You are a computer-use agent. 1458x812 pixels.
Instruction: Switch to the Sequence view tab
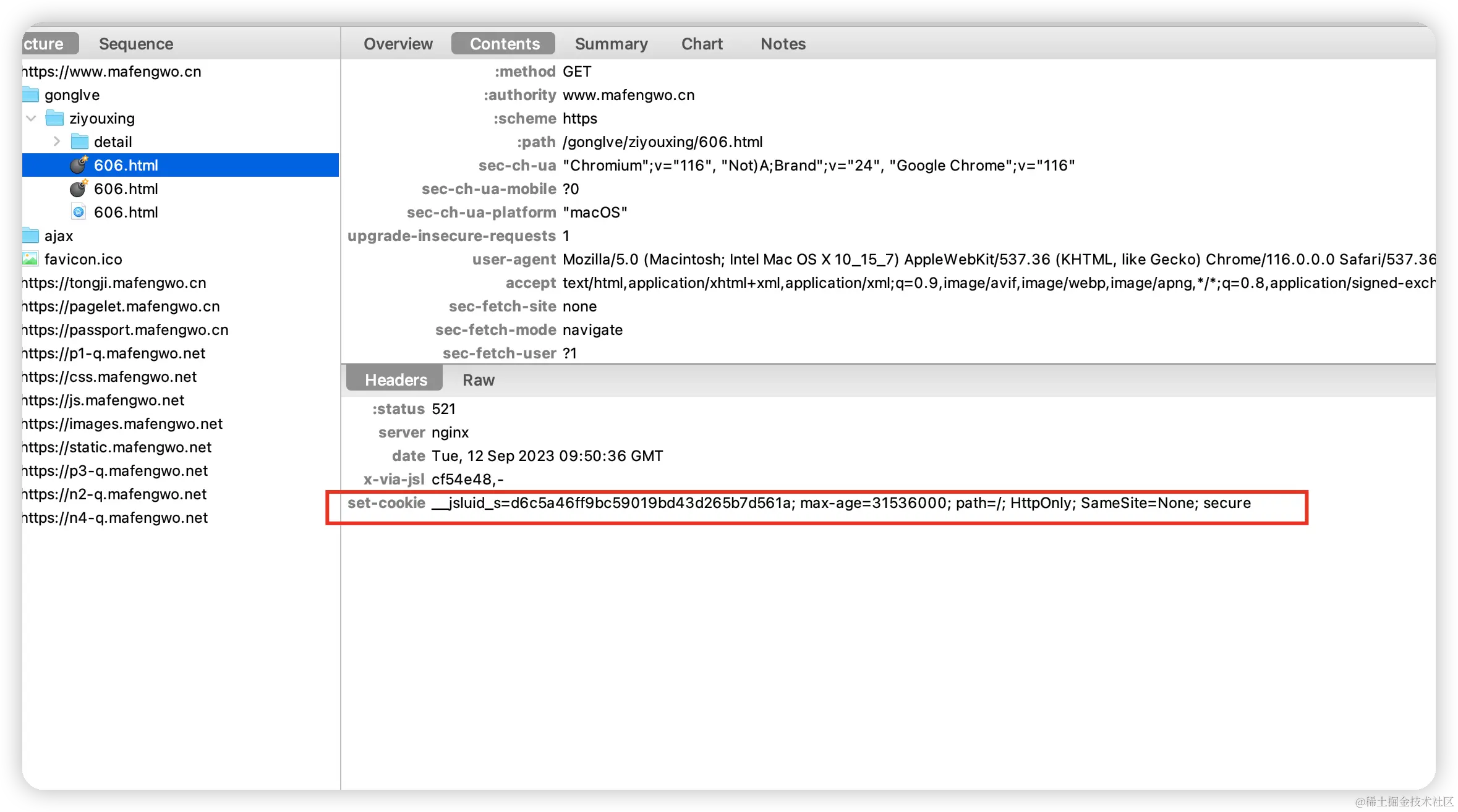click(x=136, y=44)
